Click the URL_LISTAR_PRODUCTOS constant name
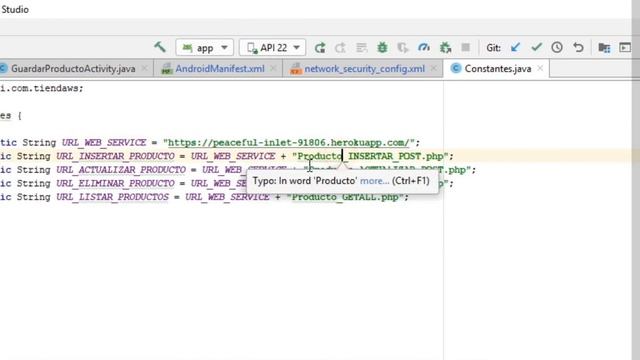This screenshot has height=360, width=640. [x=113, y=197]
